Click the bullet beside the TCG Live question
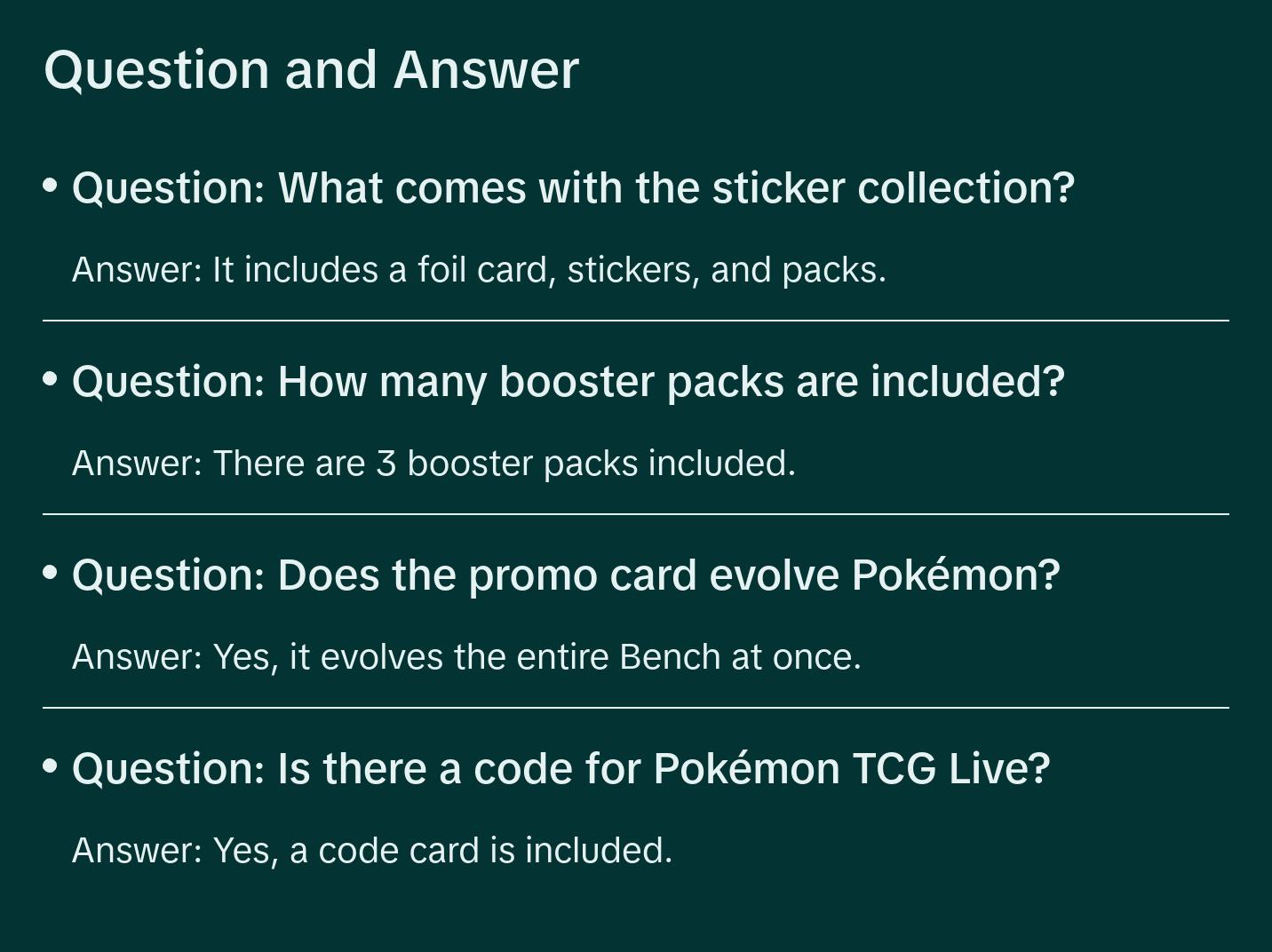The image size is (1272, 952). 51,766
